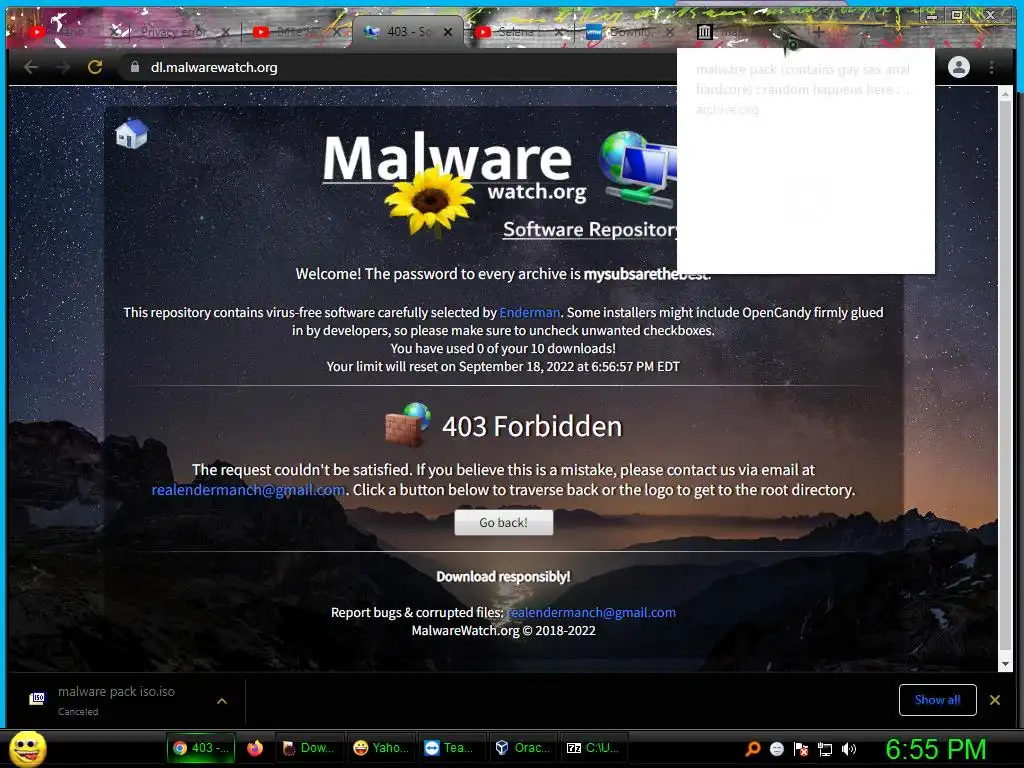
Task: Reload the page with refresh icon
Action: coord(95,67)
